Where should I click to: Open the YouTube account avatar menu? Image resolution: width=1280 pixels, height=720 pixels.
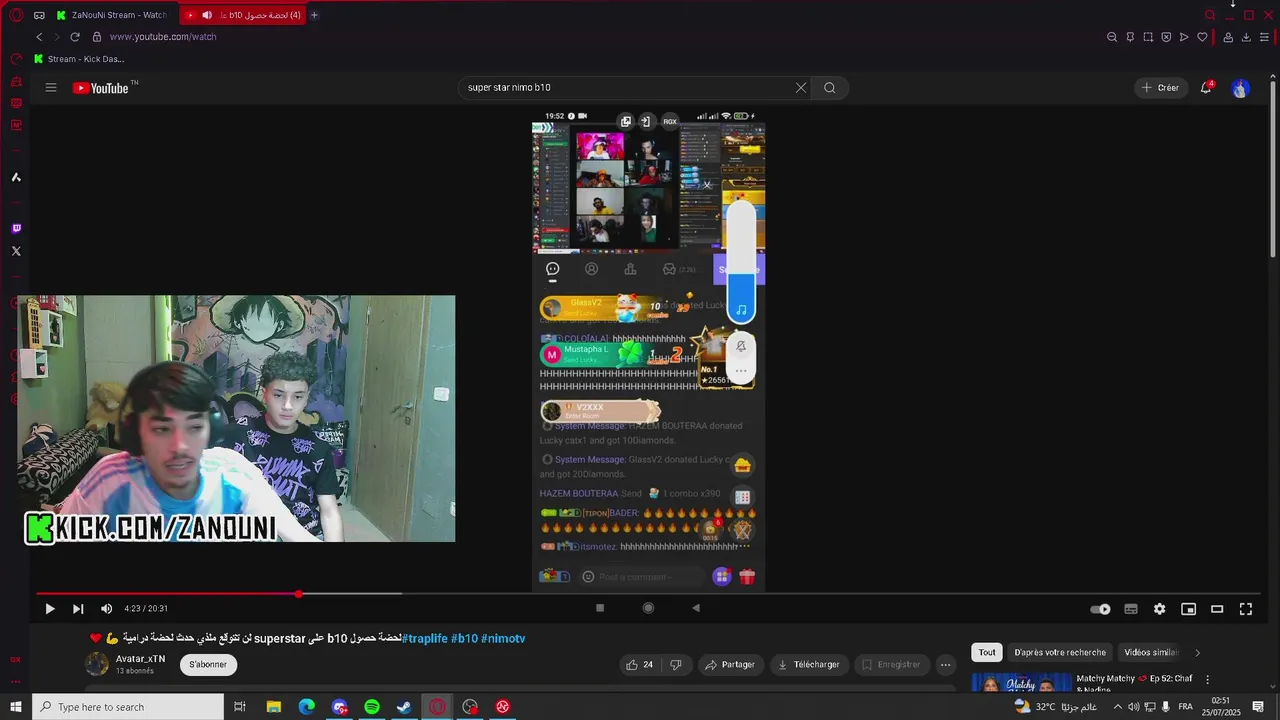pyautogui.click(x=1240, y=88)
